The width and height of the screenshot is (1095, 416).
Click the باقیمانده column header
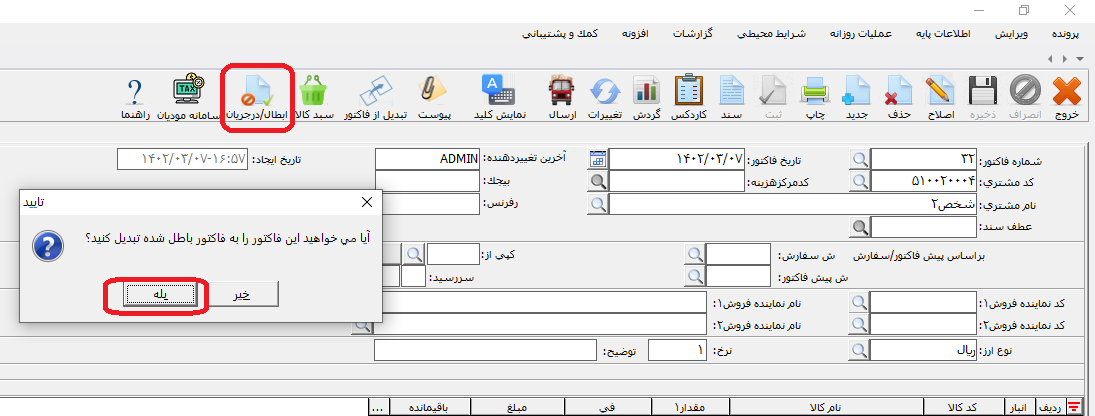(430, 407)
